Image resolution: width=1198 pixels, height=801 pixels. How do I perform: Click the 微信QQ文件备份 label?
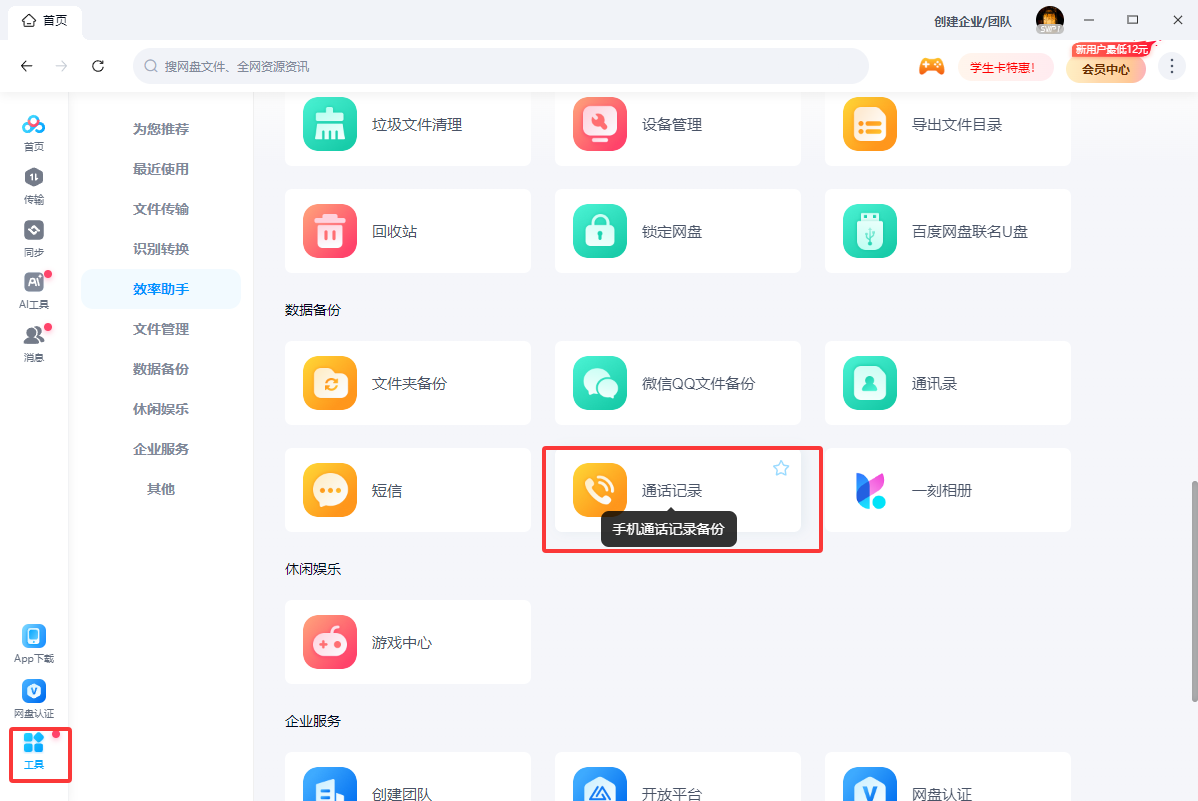point(698,384)
